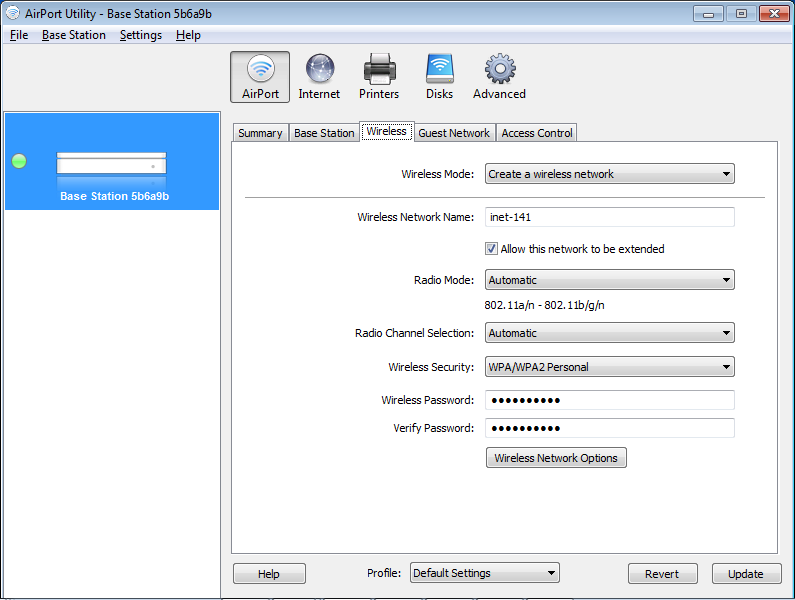Open the Base Station menu
795x600 pixels.
click(73, 35)
